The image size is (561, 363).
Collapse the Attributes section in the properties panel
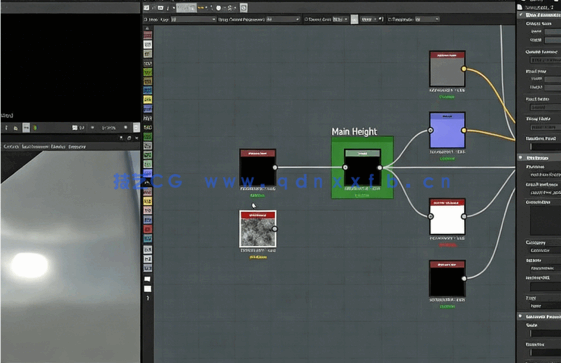pyautogui.click(x=521, y=158)
